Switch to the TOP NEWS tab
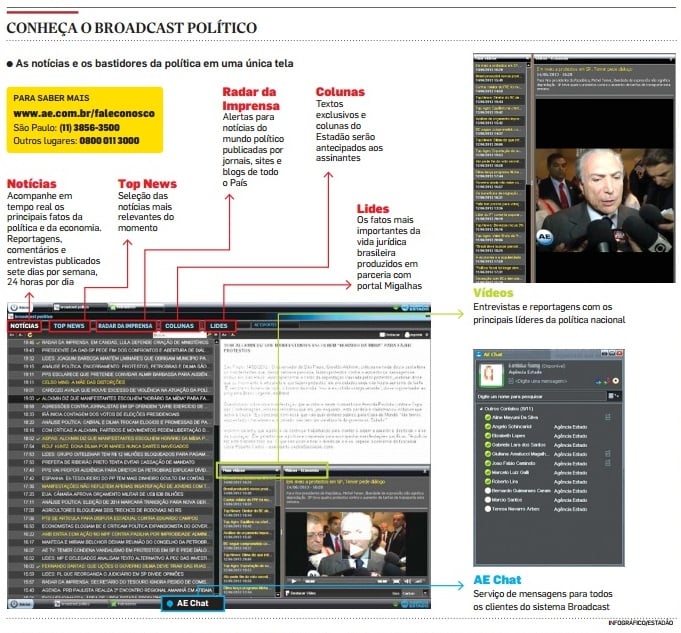681x633 pixels. coord(69,326)
